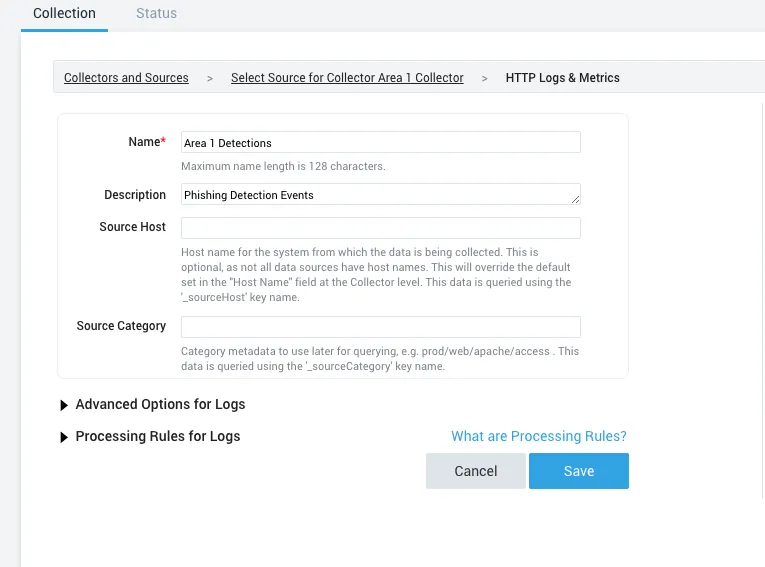Click the Description field label
This screenshot has width=765, height=567.
(135, 195)
